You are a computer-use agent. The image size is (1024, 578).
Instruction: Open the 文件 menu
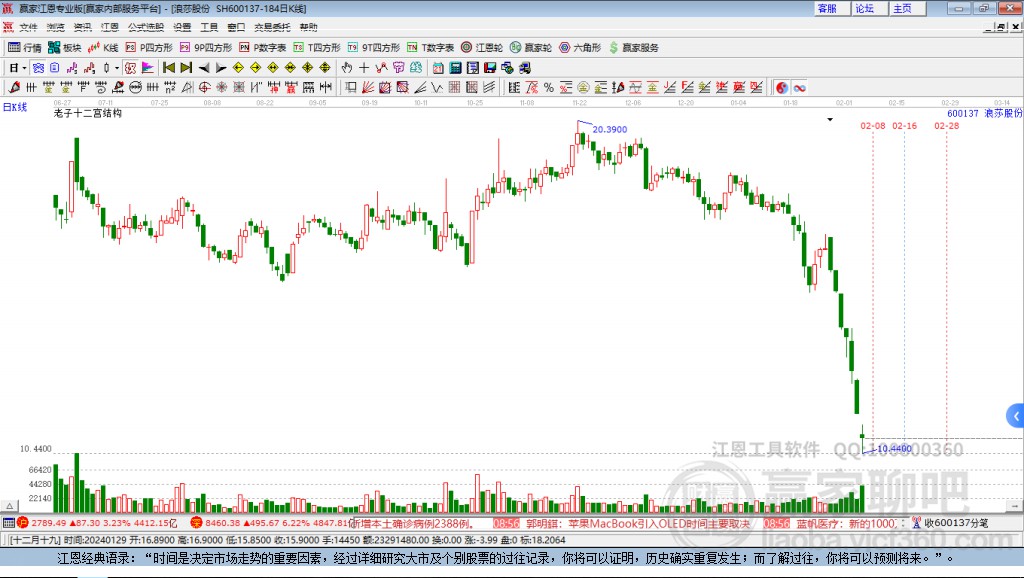click(x=28, y=27)
